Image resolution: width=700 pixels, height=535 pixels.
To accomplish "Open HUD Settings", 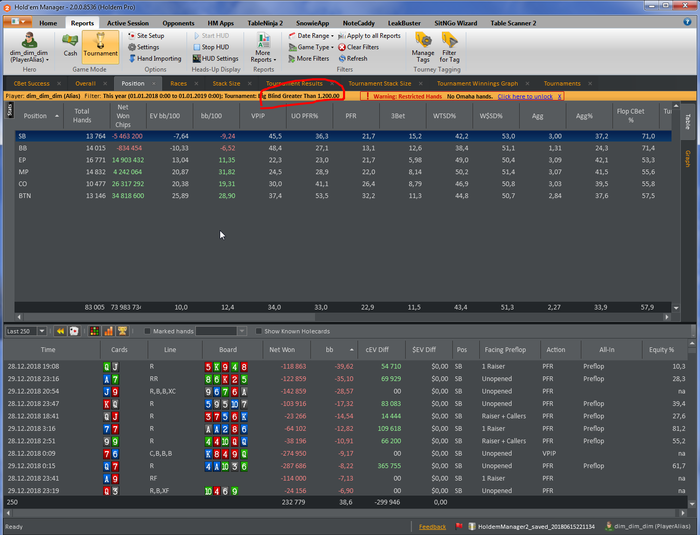I will [216, 59].
